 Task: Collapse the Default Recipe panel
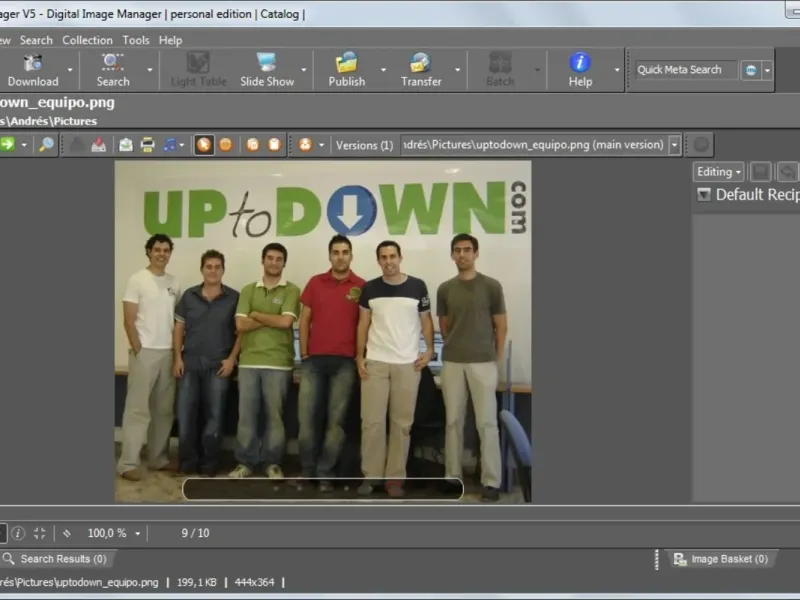(704, 194)
